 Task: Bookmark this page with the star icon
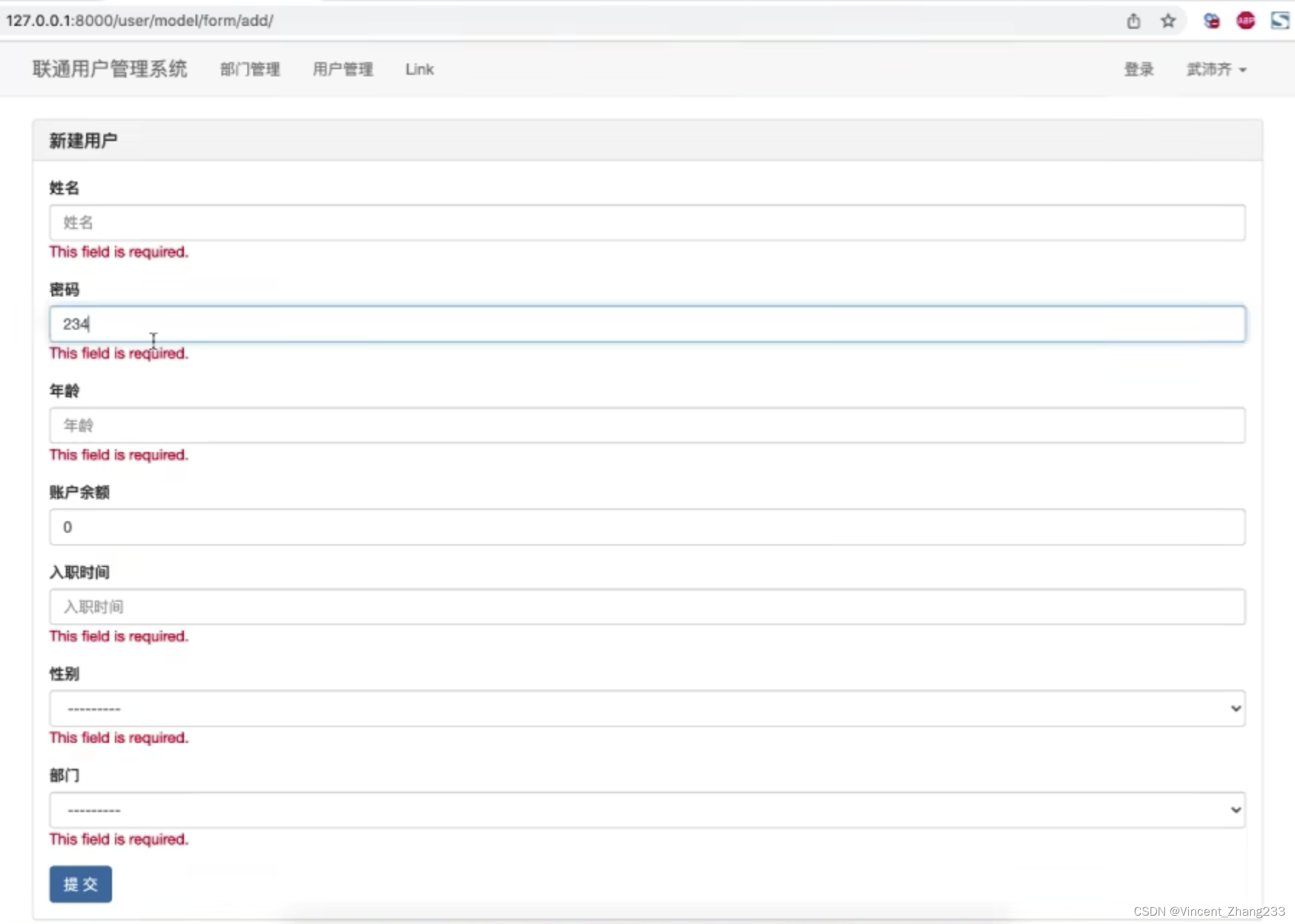pyautogui.click(x=1168, y=21)
